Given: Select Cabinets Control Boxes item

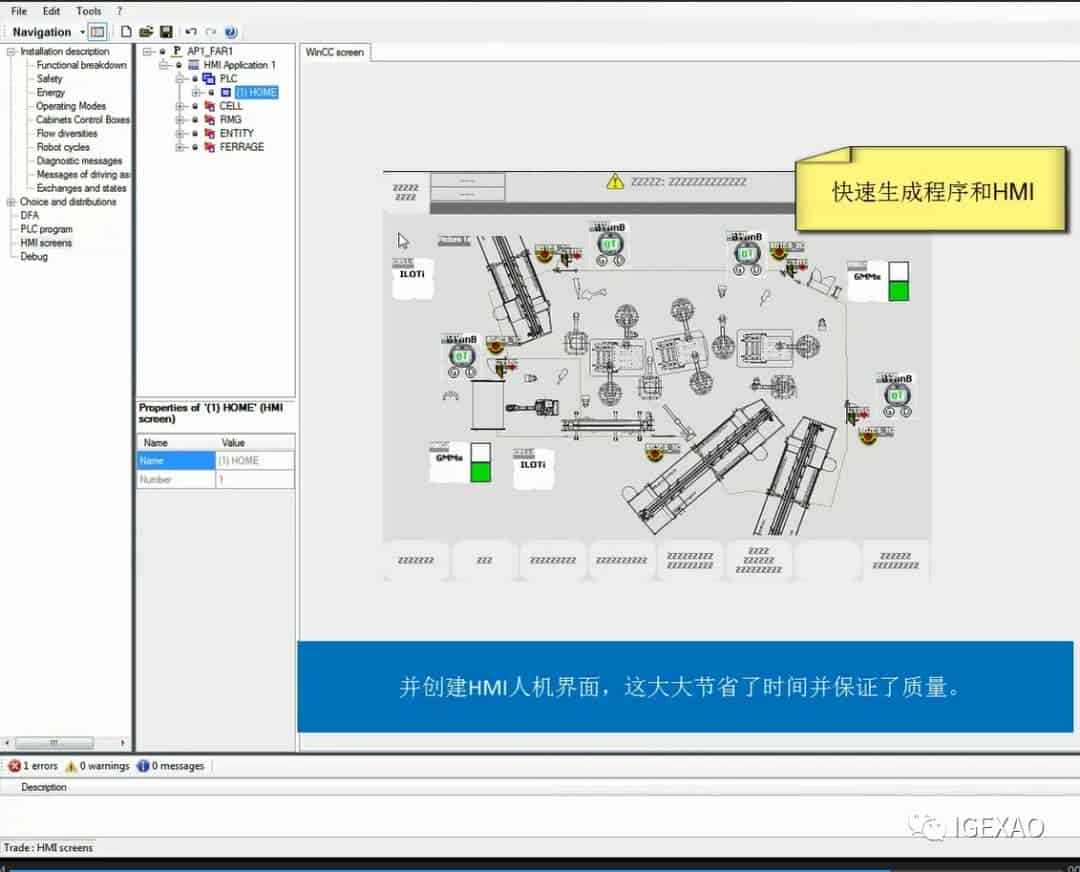Looking at the screenshot, I should click(83, 120).
